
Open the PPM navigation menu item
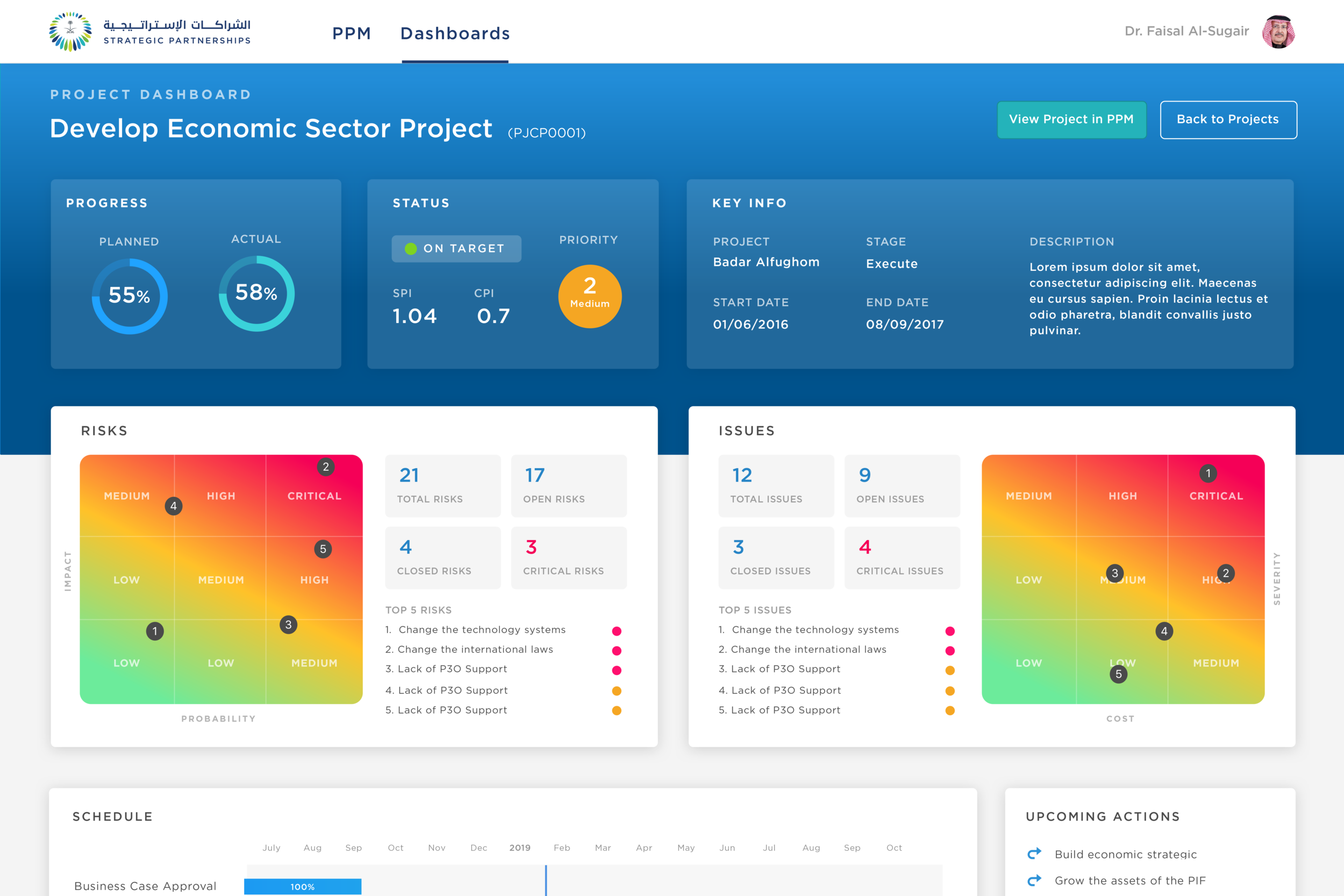coord(352,33)
